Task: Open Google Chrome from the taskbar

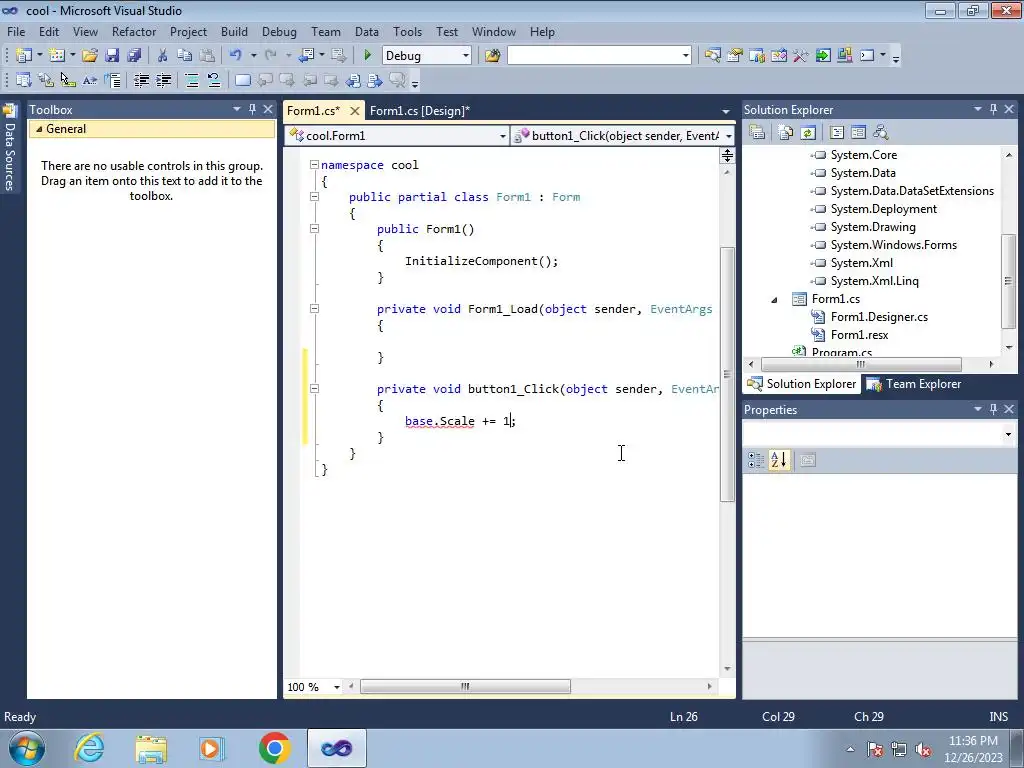Action: [274, 748]
